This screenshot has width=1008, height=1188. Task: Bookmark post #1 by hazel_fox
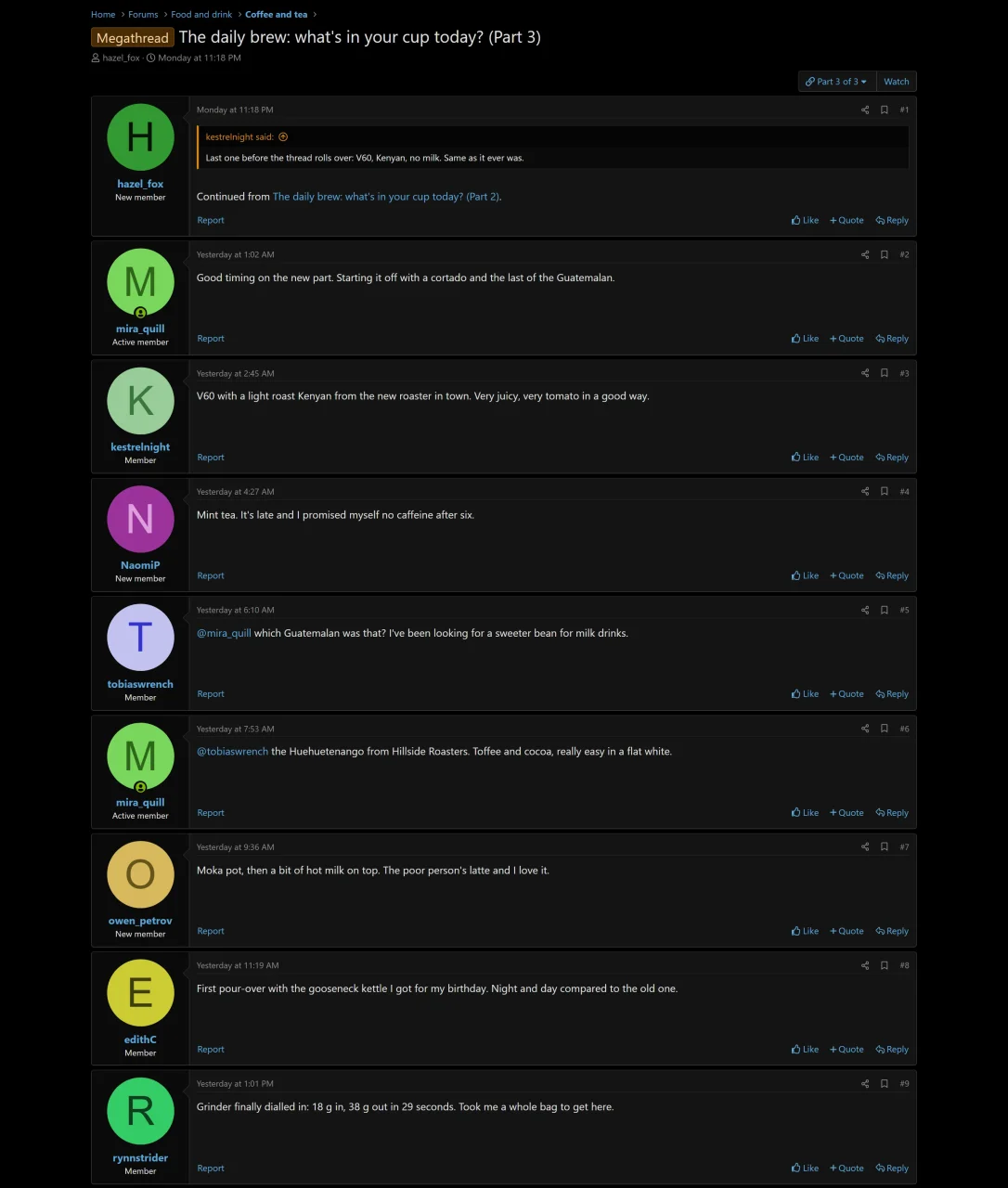[885, 110]
